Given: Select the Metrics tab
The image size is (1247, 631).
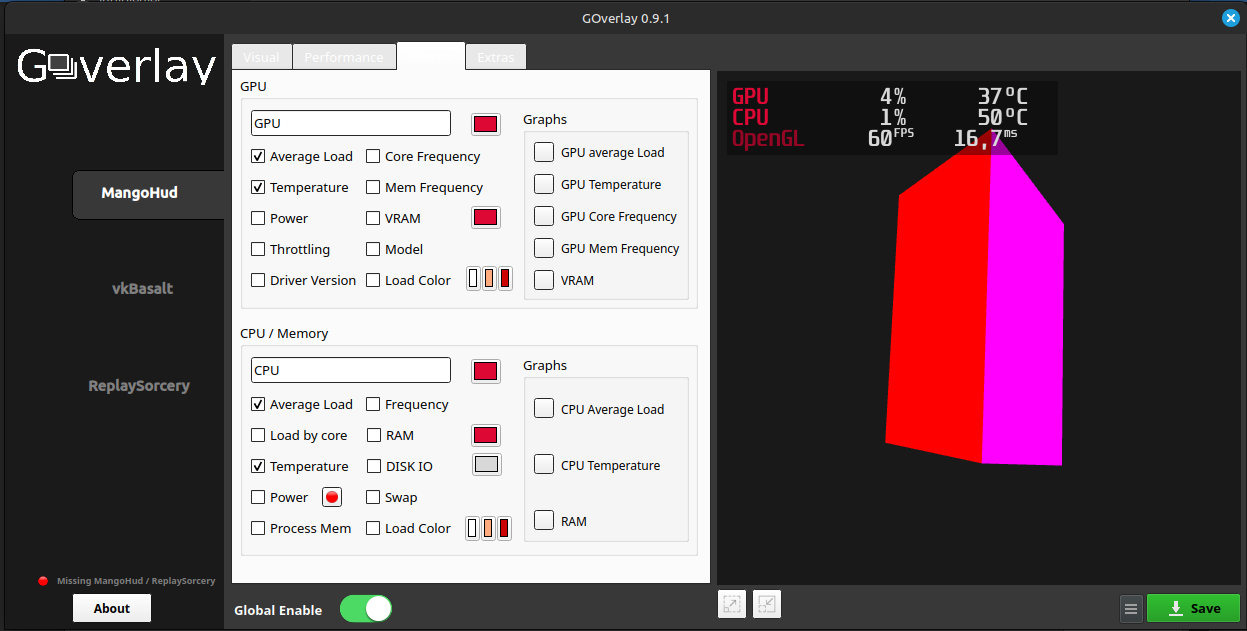Looking at the screenshot, I should (431, 56).
